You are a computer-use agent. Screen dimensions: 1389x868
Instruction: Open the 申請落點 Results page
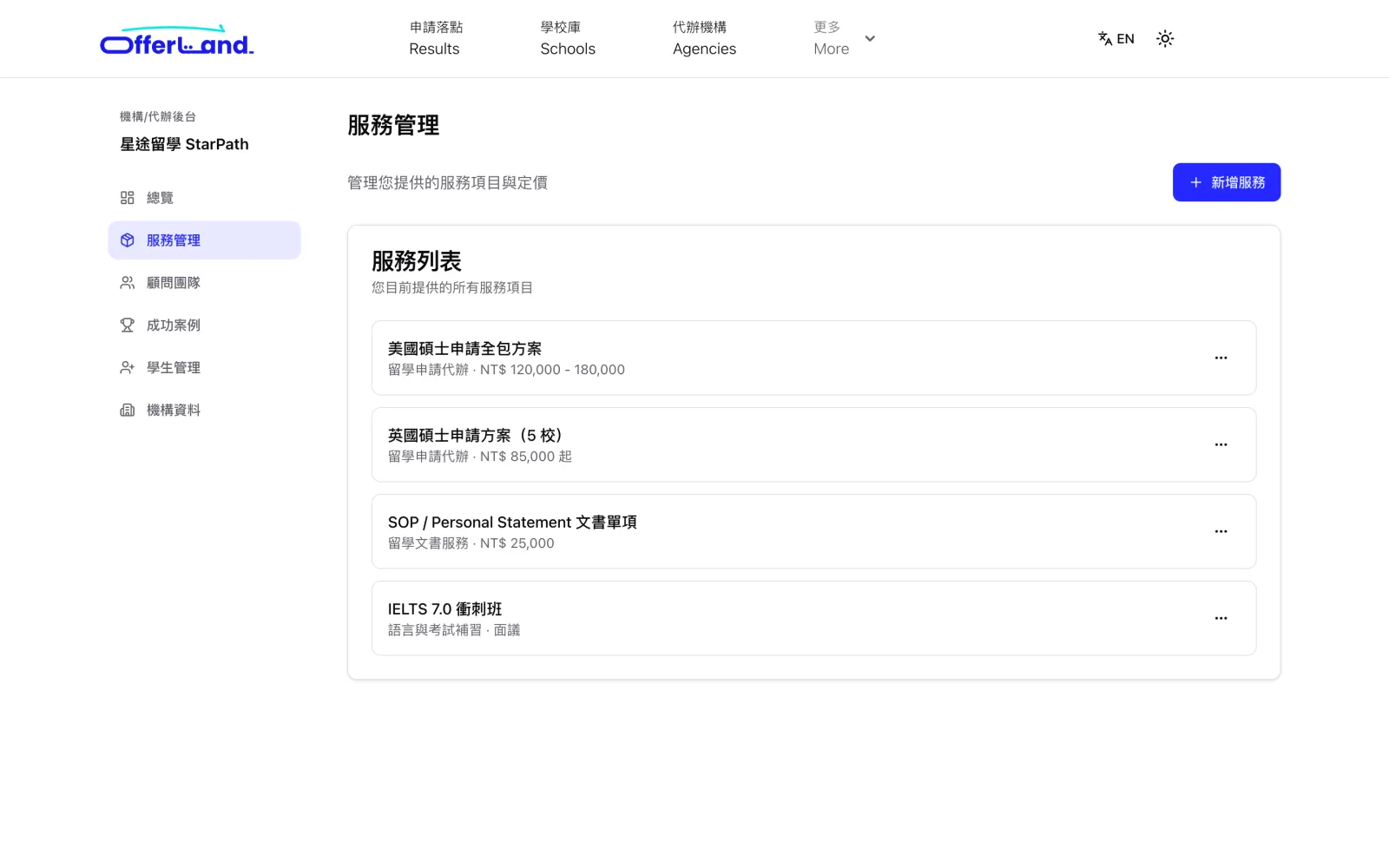pyautogui.click(x=435, y=38)
